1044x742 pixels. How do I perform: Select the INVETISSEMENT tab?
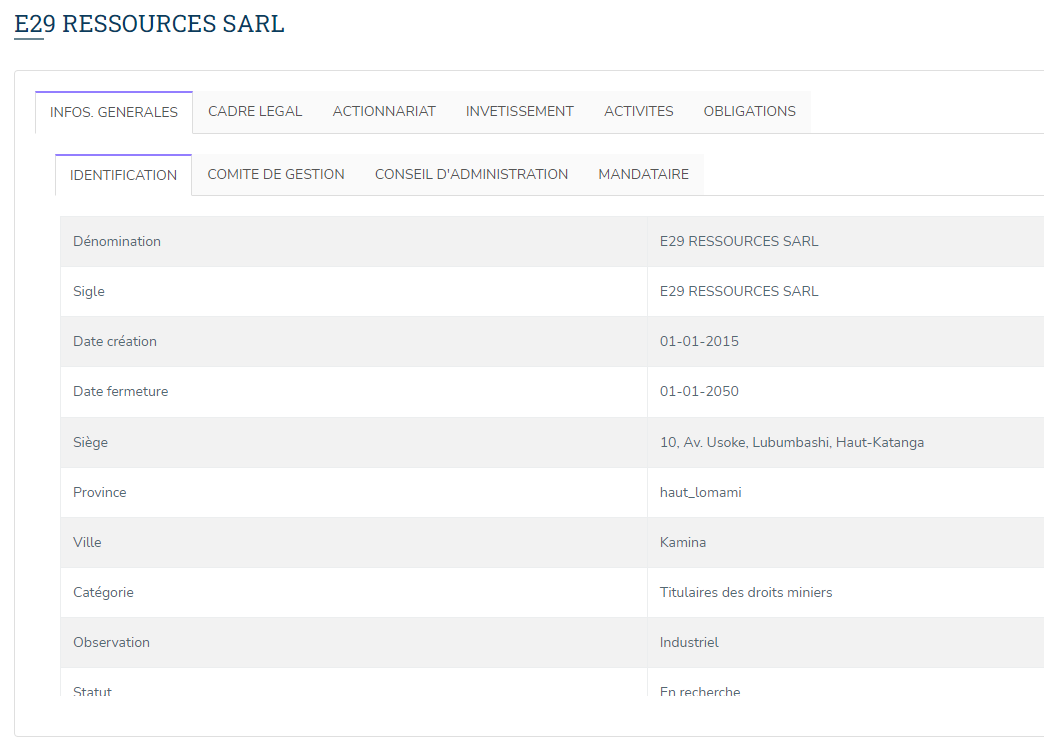pyautogui.click(x=519, y=111)
